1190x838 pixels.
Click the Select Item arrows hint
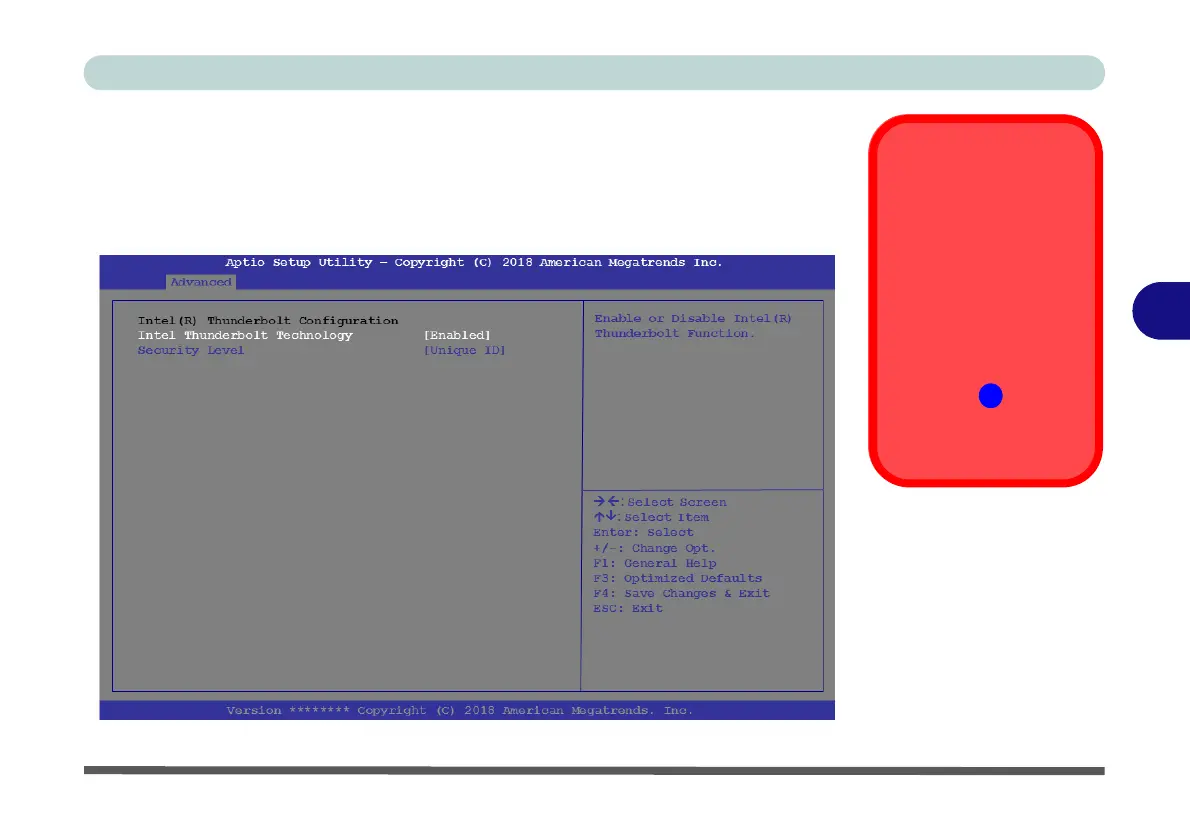point(651,518)
